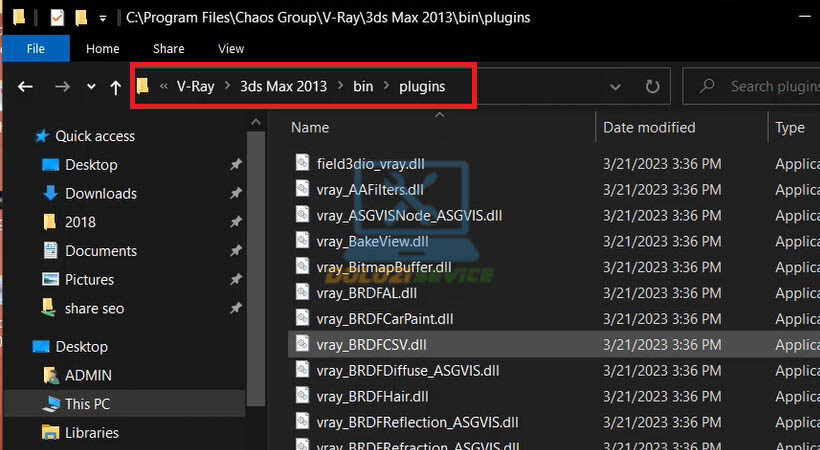Click V-Ray in the breadcrumb path
820x450 pixels.
coord(196,86)
